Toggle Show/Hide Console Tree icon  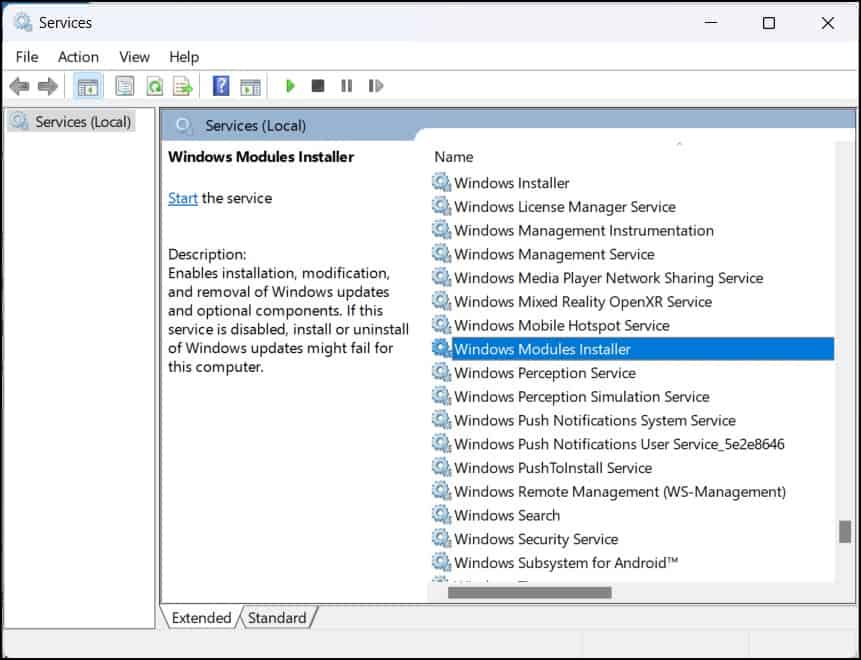(88, 86)
